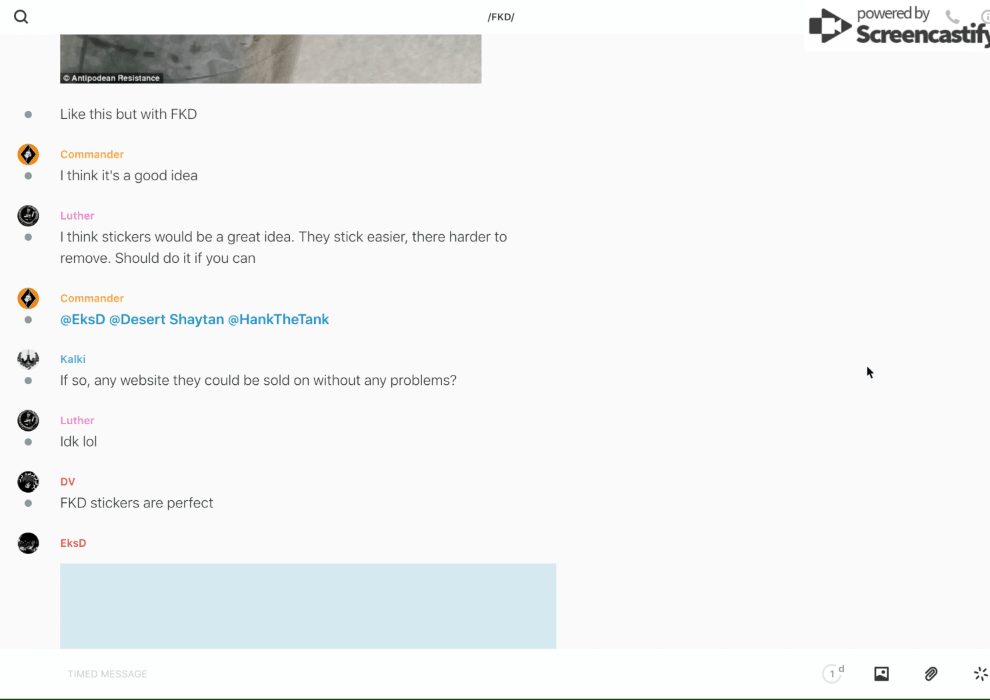Click DV's round profile avatar
990x700 pixels.
(28, 482)
